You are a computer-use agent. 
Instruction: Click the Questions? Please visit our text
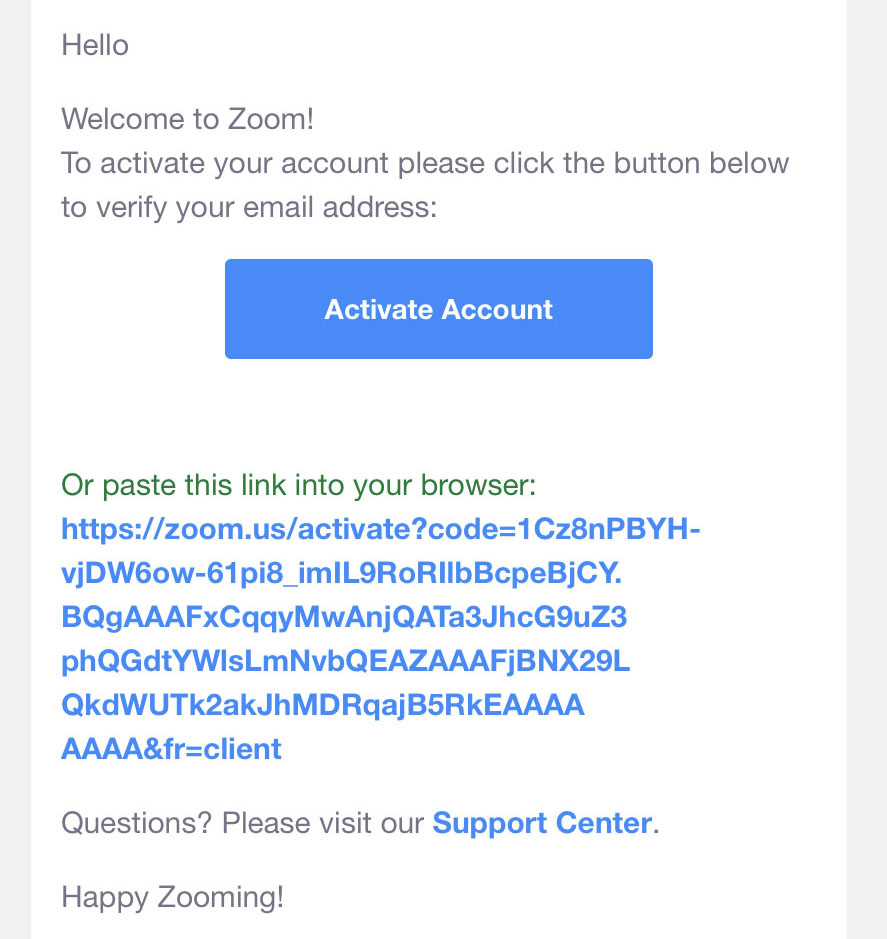pos(243,823)
